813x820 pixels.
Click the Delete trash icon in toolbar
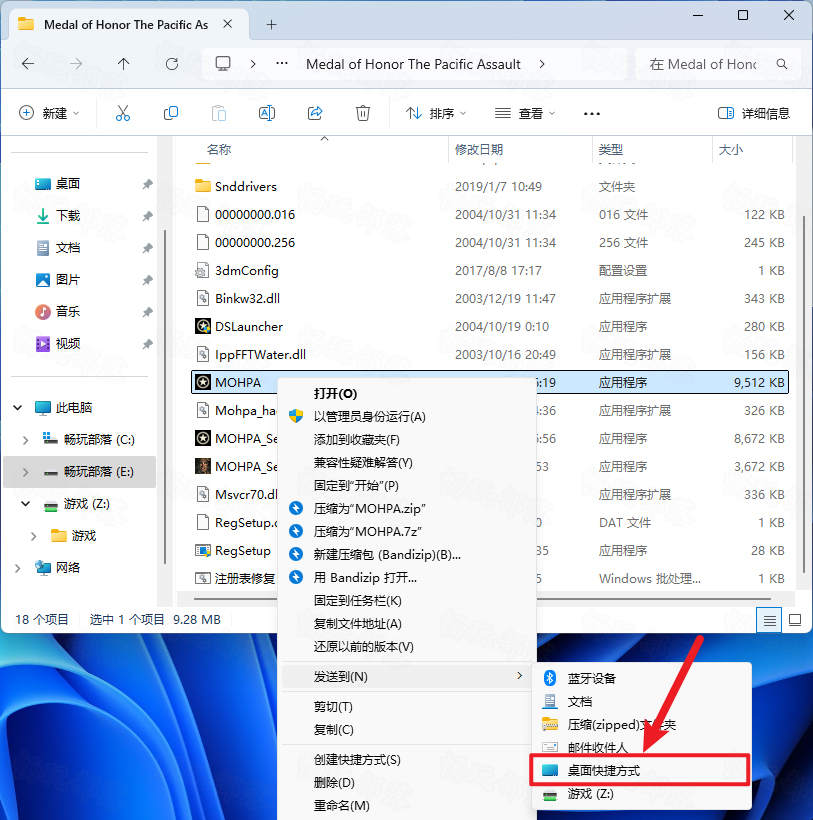[x=363, y=113]
